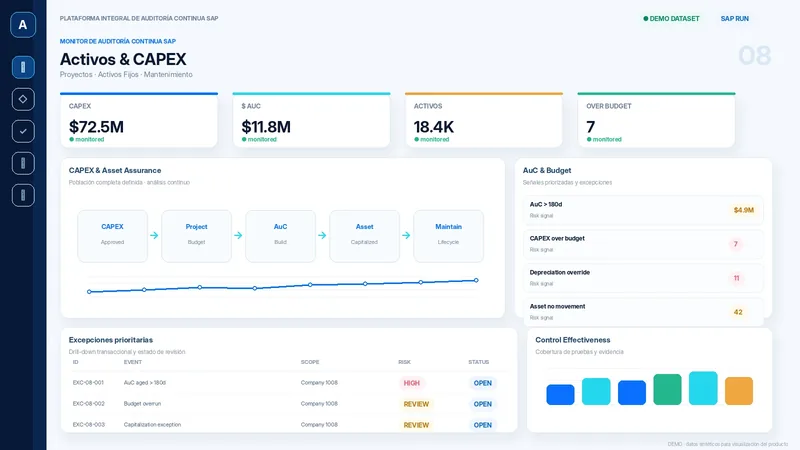
Task: Open the CAPEX over budget risk signal
Action: click(x=643, y=244)
